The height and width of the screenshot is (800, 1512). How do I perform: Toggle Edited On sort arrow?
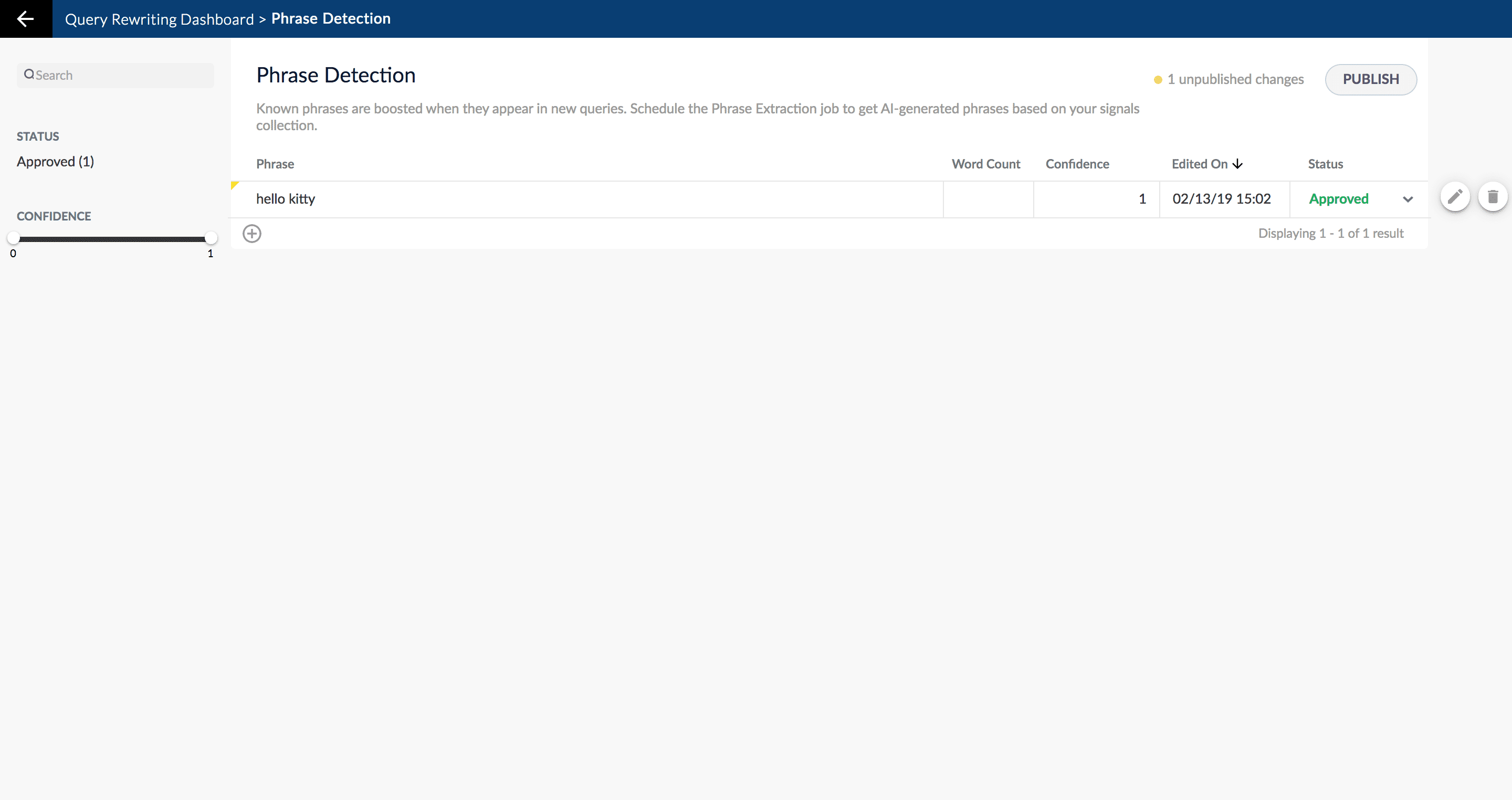coord(1237,164)
